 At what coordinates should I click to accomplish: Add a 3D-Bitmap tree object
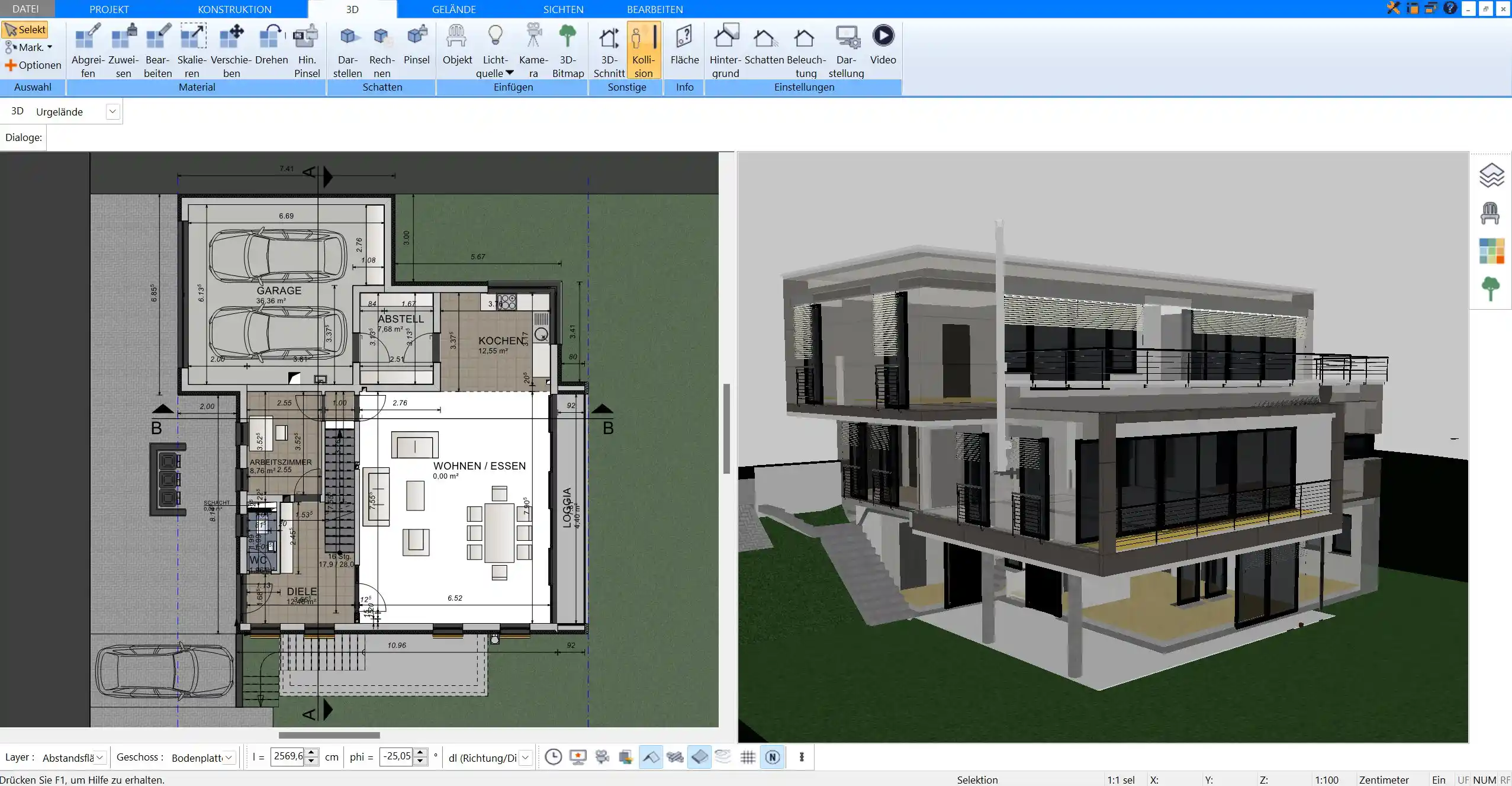[x=568, y=50]
